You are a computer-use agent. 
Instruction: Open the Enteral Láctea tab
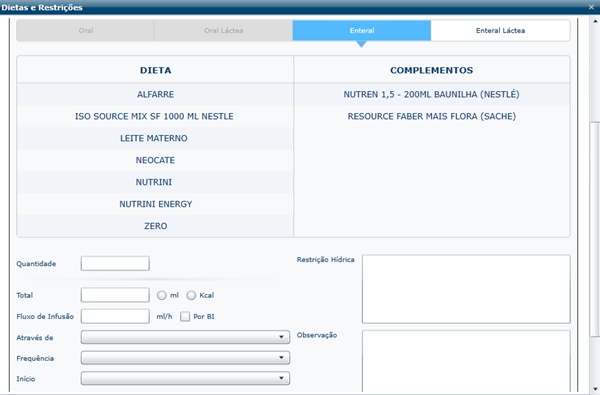tap(500, 31)
